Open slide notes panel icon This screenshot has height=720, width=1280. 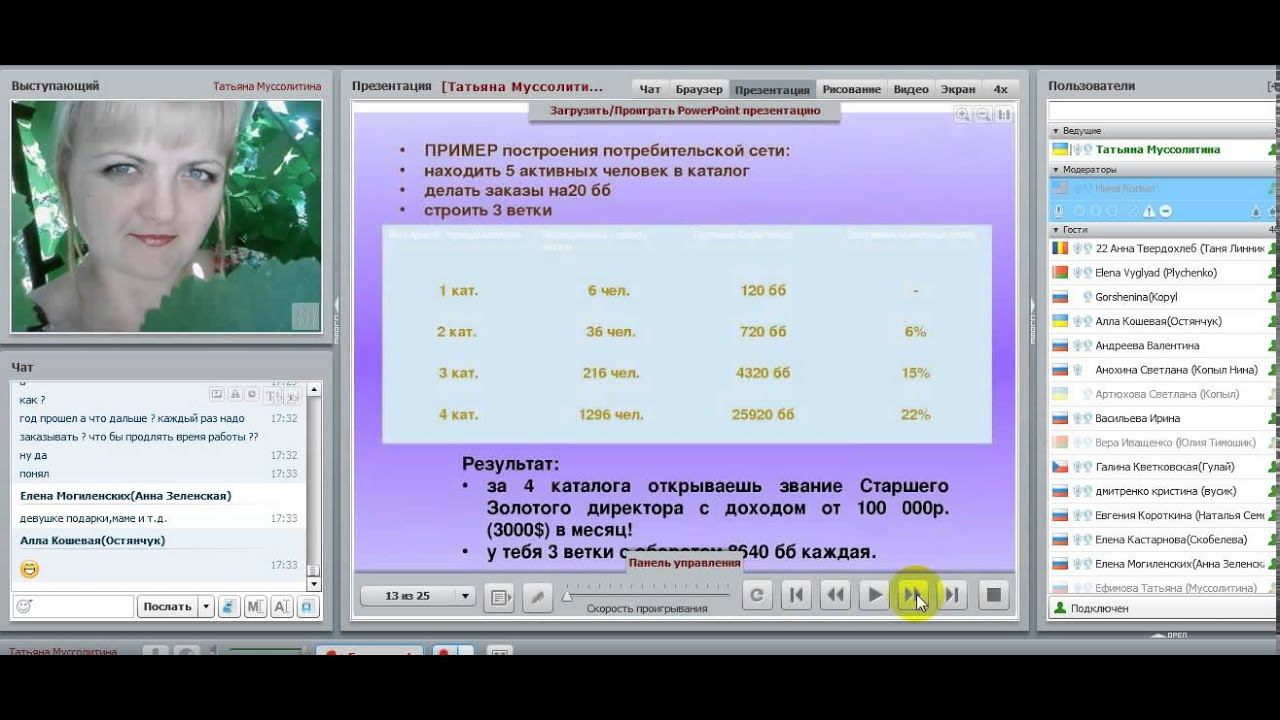(499, 597)
